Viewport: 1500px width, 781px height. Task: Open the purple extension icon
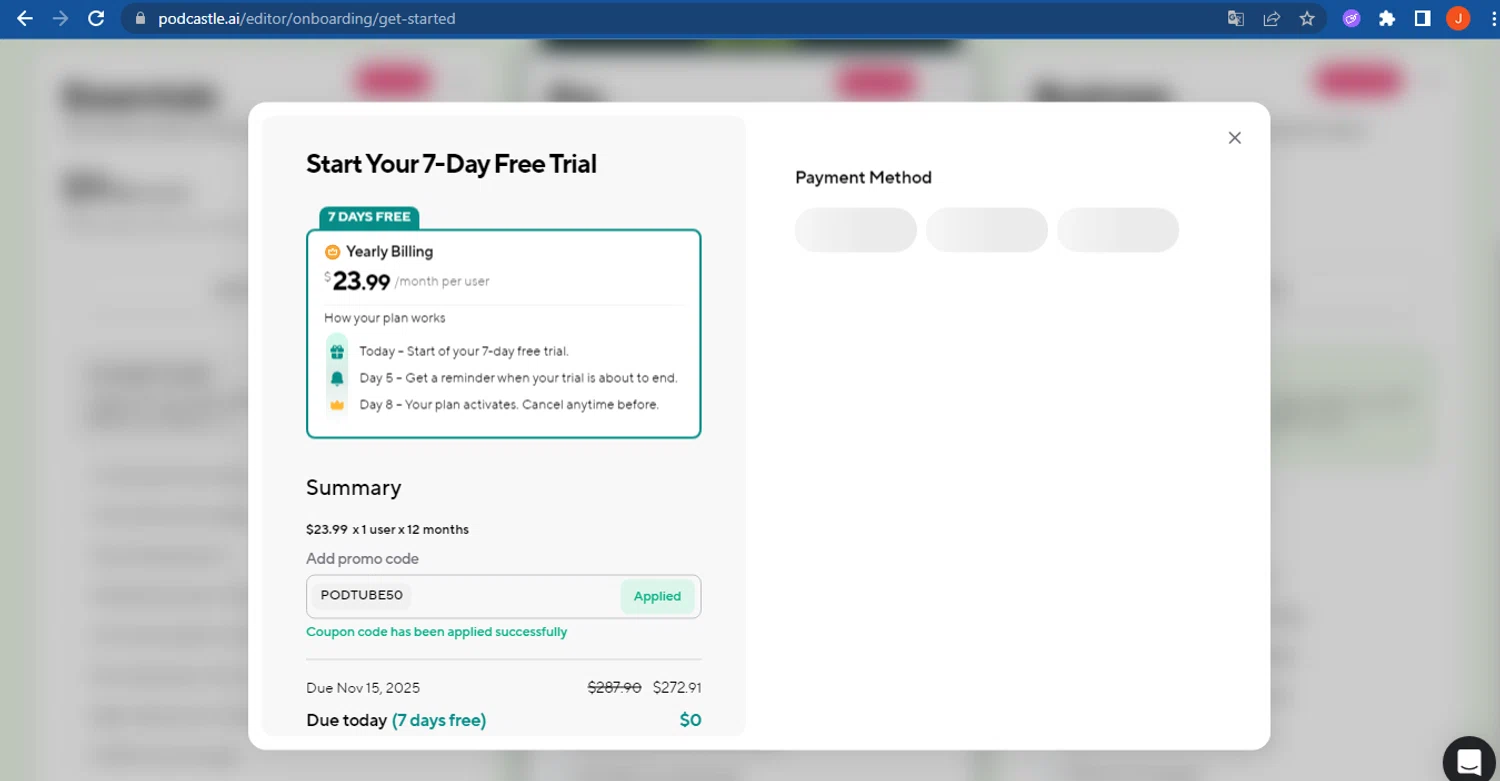pos(1351,18)
